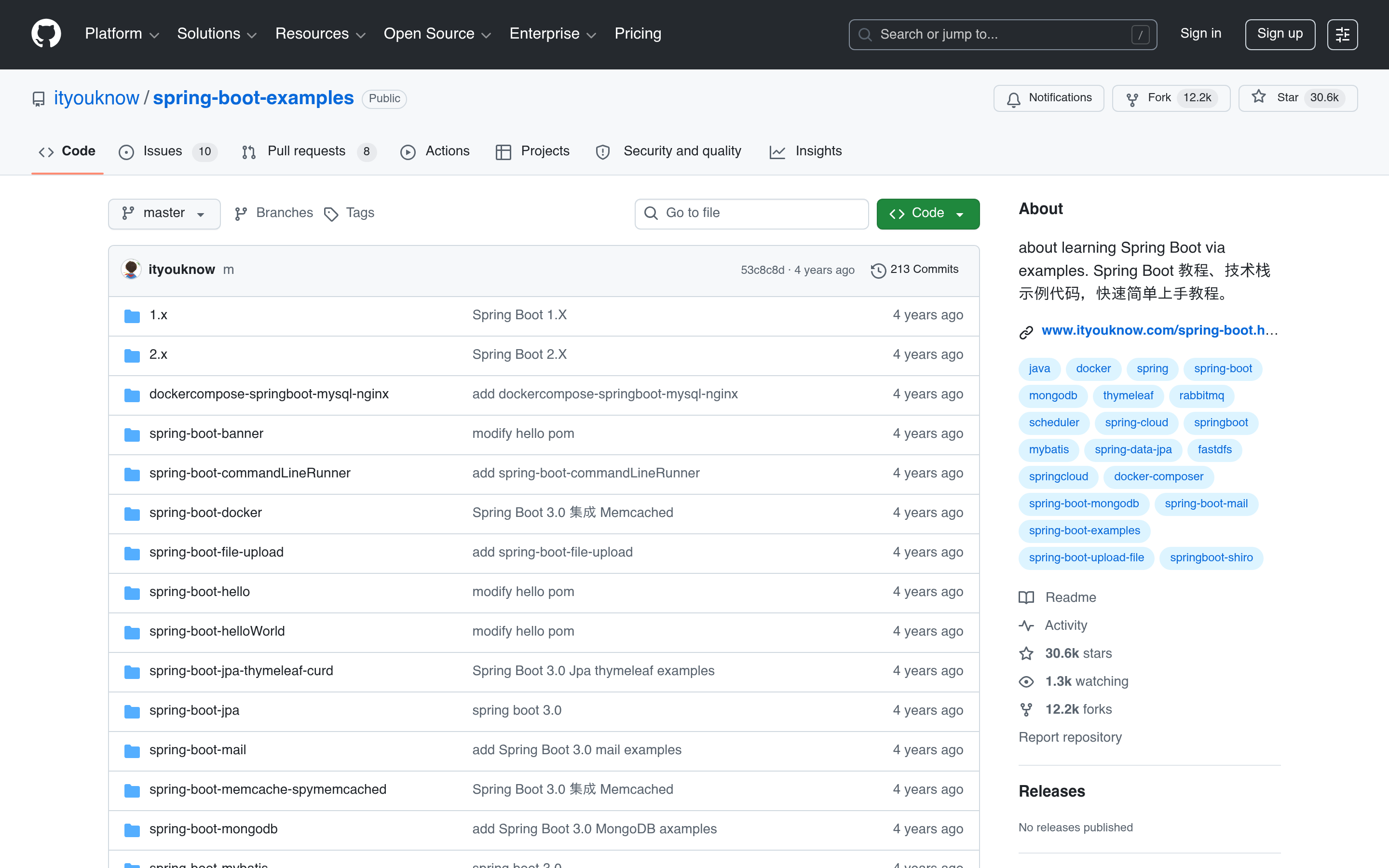Open the Pull requests tab

[309, 151]
